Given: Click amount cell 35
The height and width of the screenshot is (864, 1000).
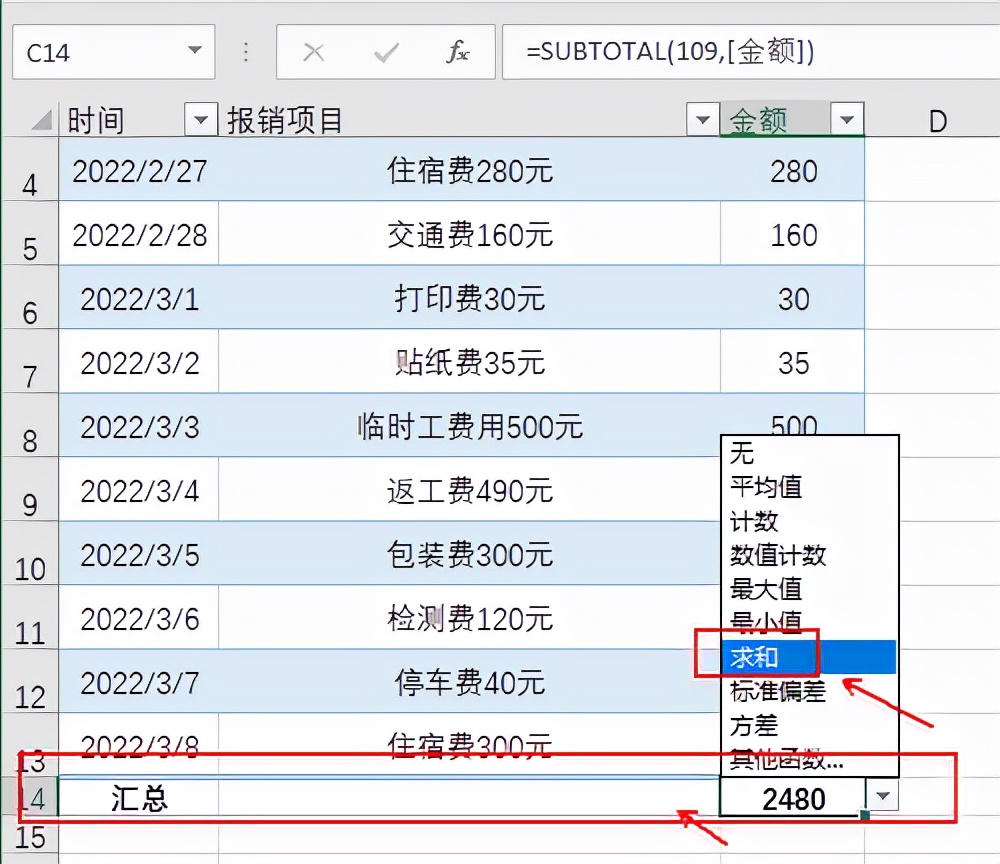Looking at the screenshot, I should click(793, 363).
